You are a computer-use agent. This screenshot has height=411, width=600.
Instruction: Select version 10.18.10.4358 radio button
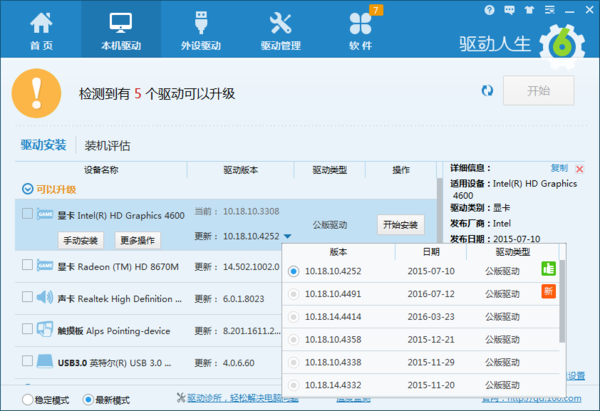pos(293,340)
